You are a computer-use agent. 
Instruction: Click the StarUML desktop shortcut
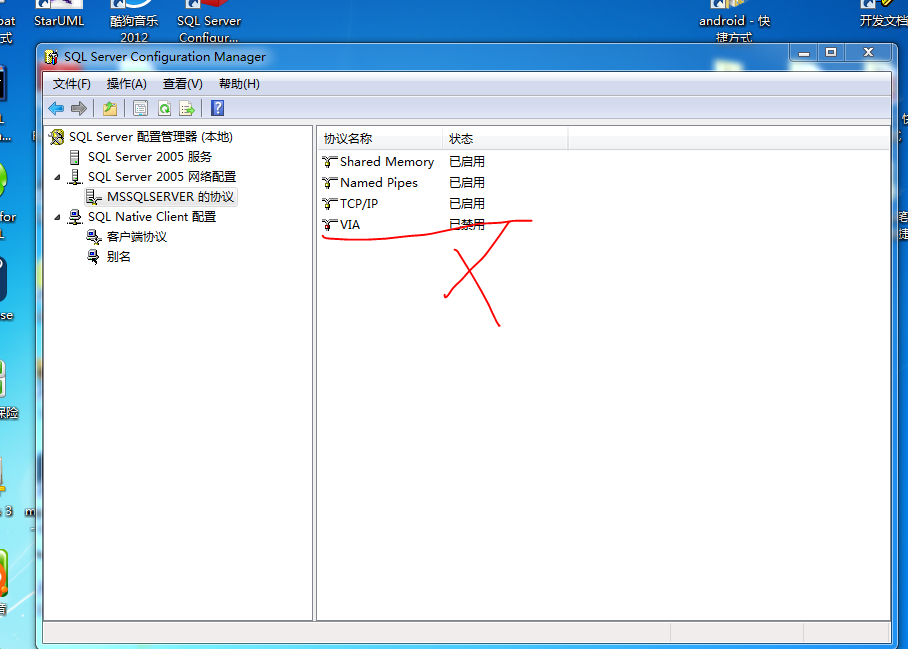click(59, 14)
